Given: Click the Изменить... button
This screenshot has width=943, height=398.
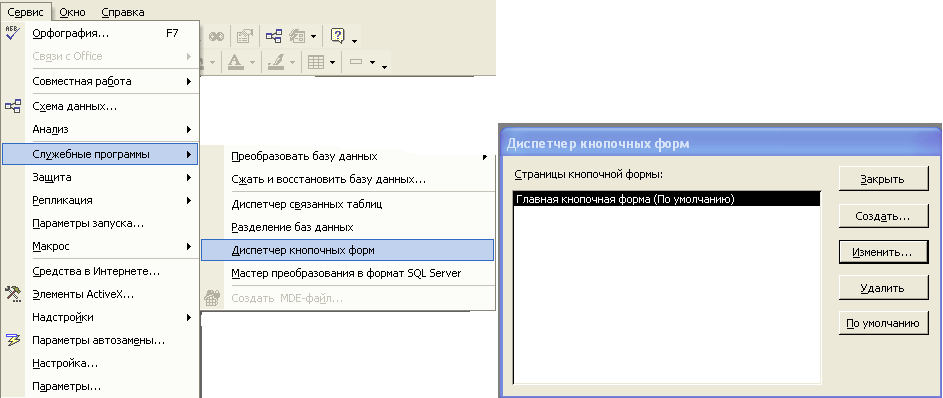Looking at the screenshot, I should [x=882, y=252].
